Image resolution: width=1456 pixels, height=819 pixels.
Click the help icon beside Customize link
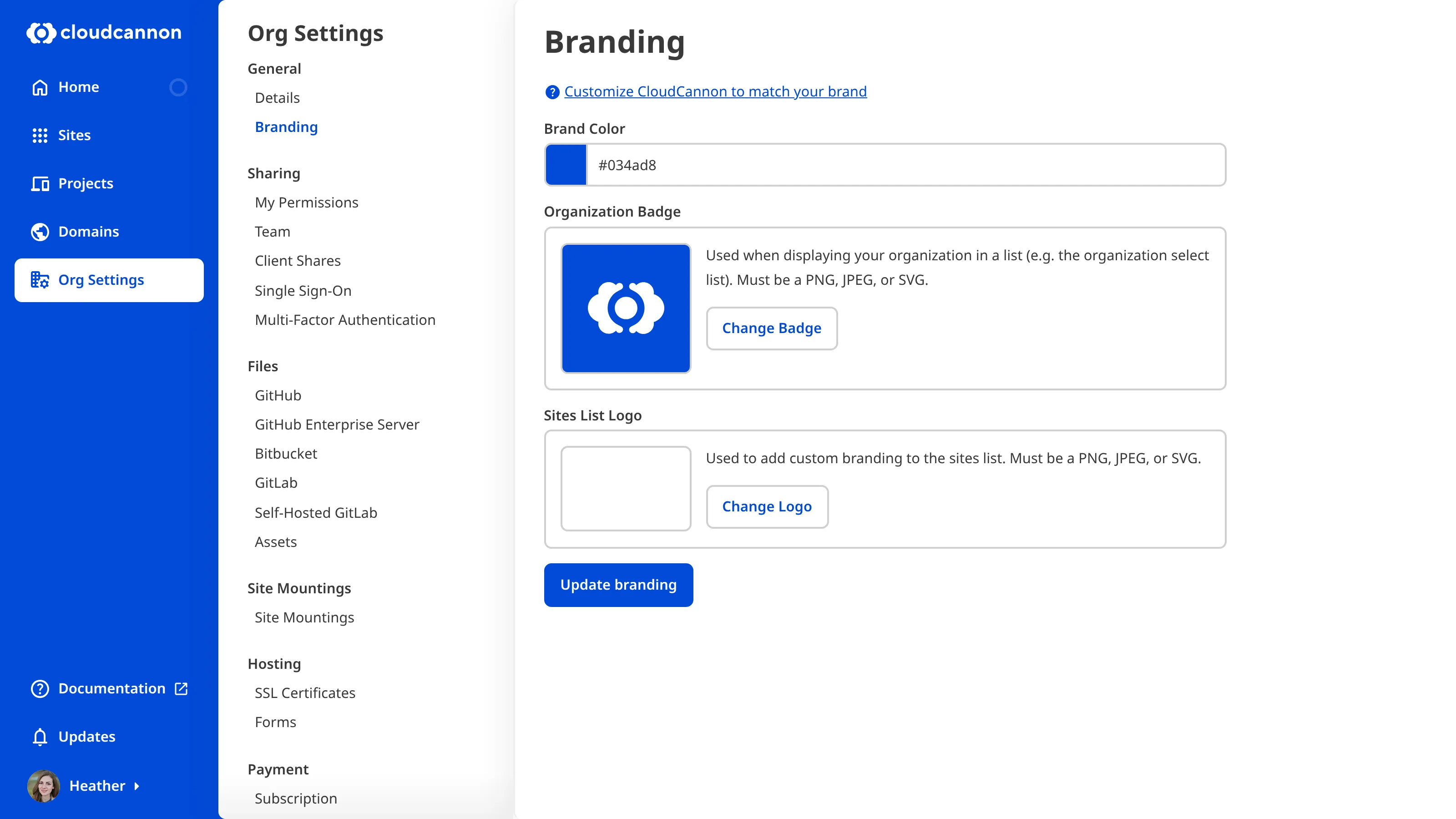tap(551, 92)
